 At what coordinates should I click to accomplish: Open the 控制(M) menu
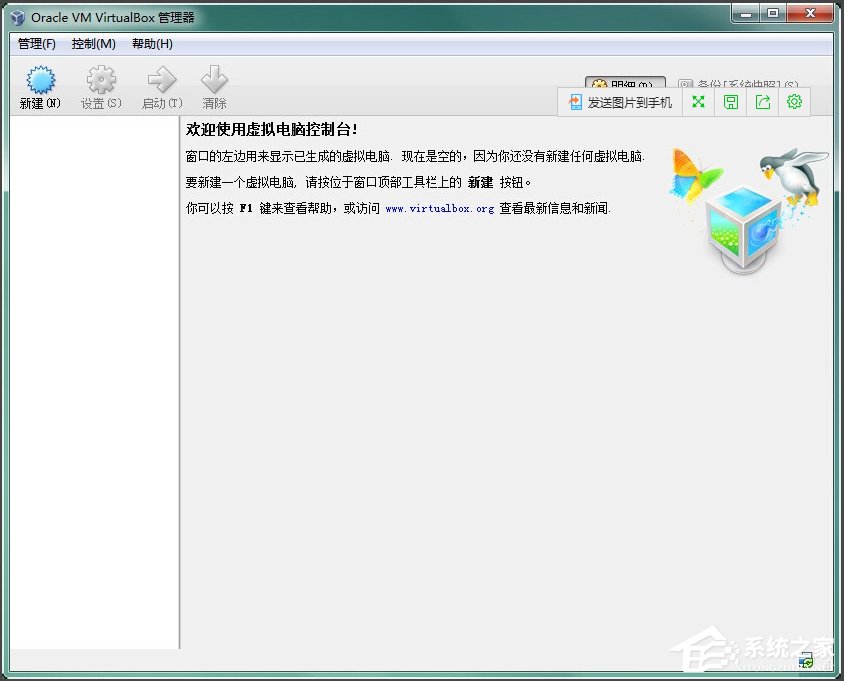pos(92,43)
